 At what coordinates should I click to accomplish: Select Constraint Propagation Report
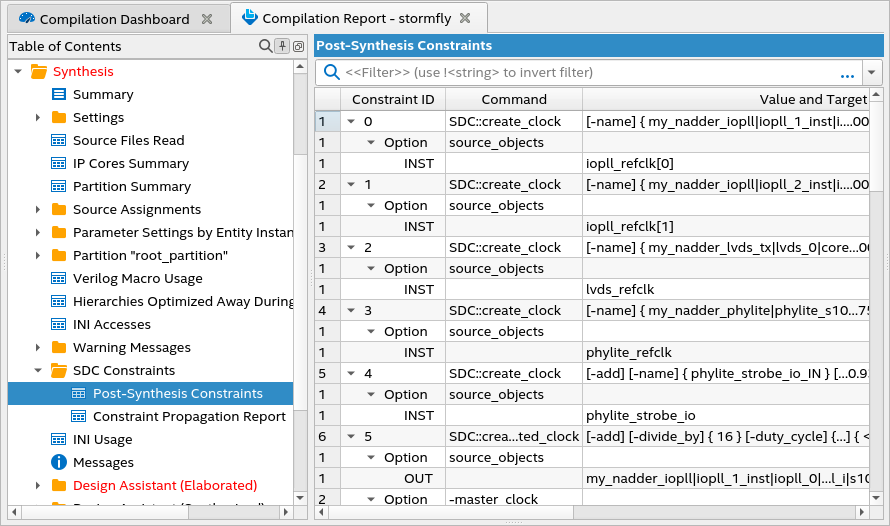coord(189,416)
